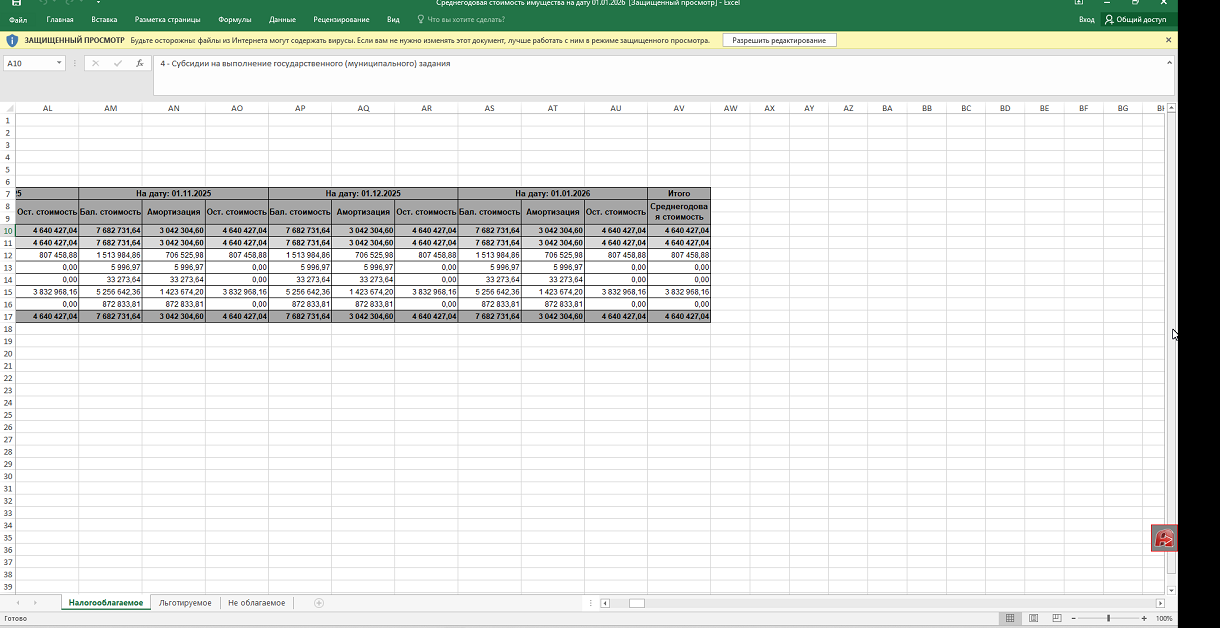Screen dimensions: 1220x628
Task: Close the Protected View message bar
Action: click(x=1168, y=40)
